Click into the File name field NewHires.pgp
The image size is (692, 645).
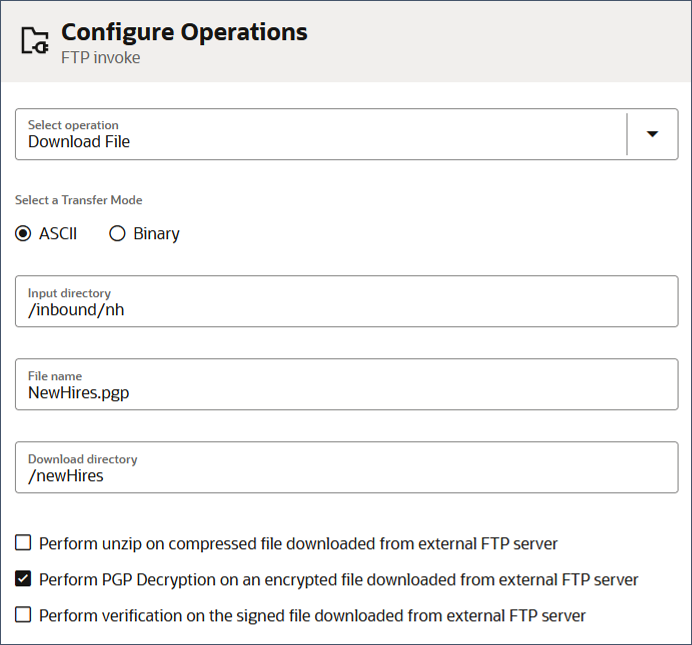[346, 384]
